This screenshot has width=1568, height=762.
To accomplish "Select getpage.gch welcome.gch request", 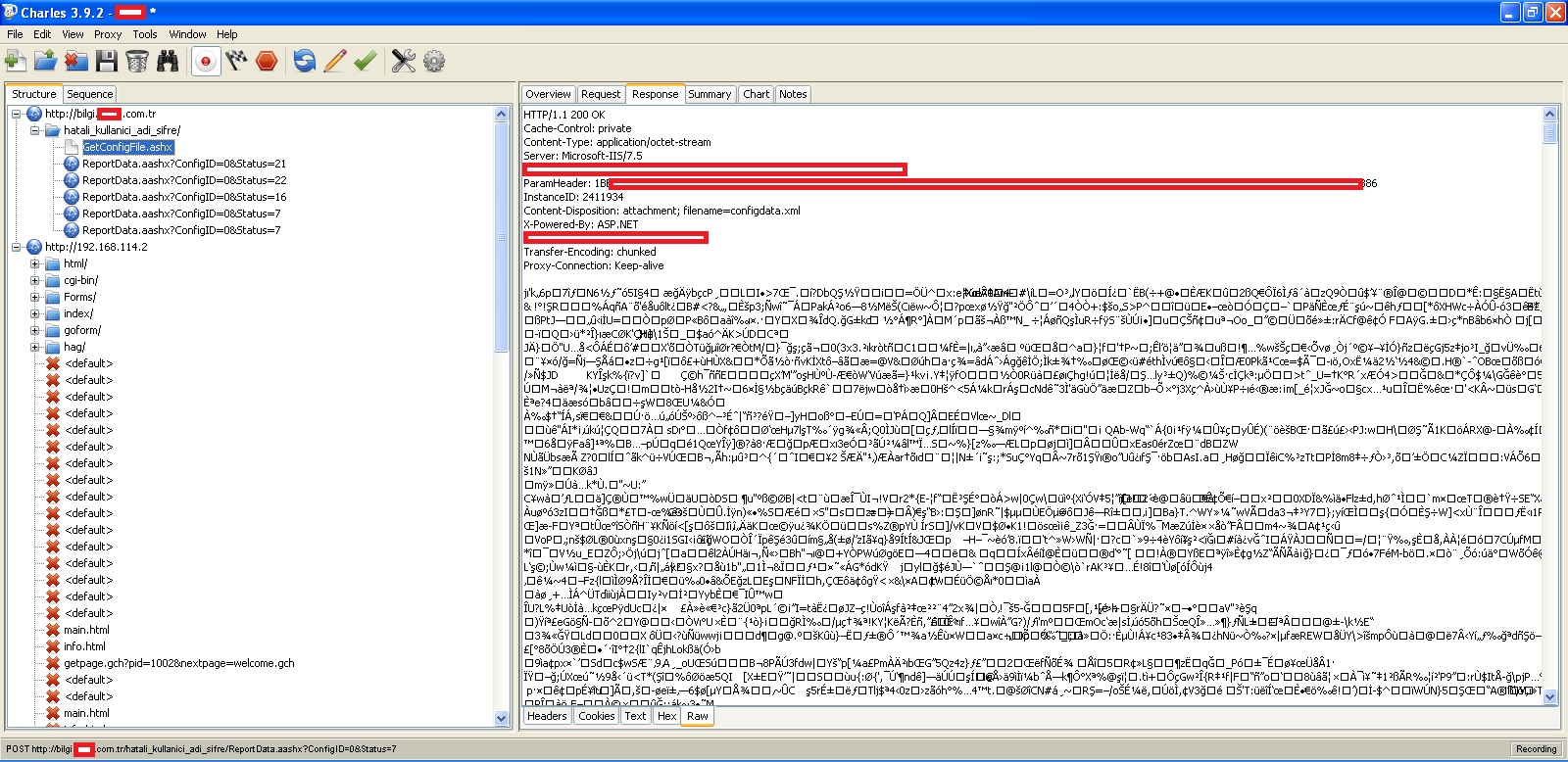I will [179, 663].
